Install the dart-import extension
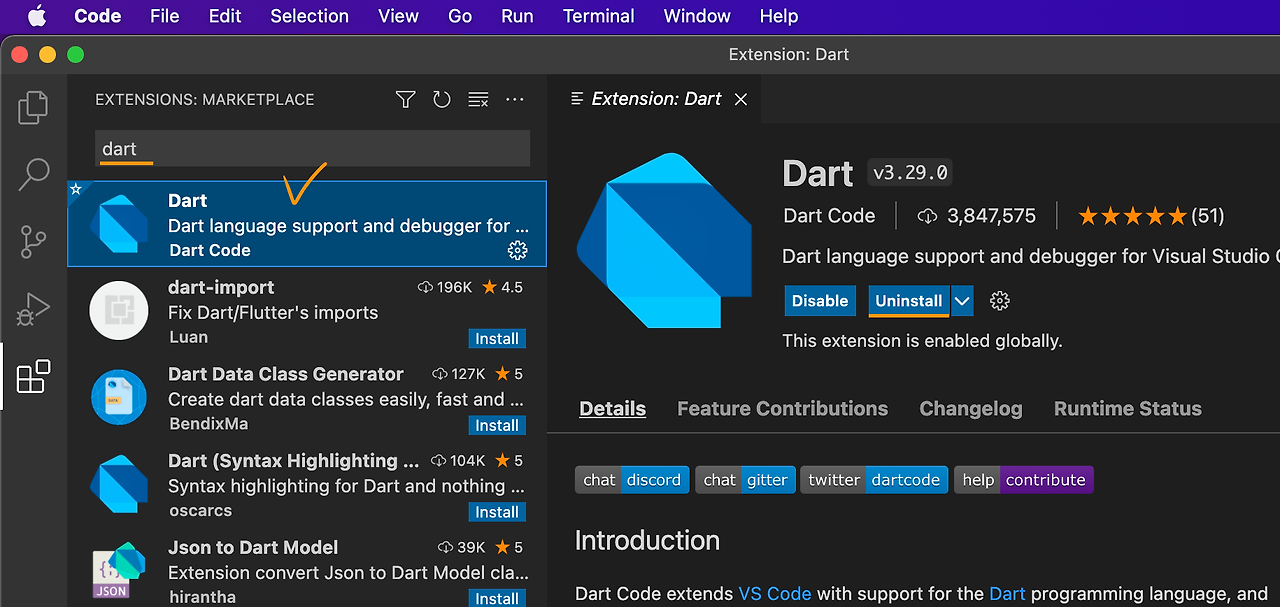 point(497,339)
